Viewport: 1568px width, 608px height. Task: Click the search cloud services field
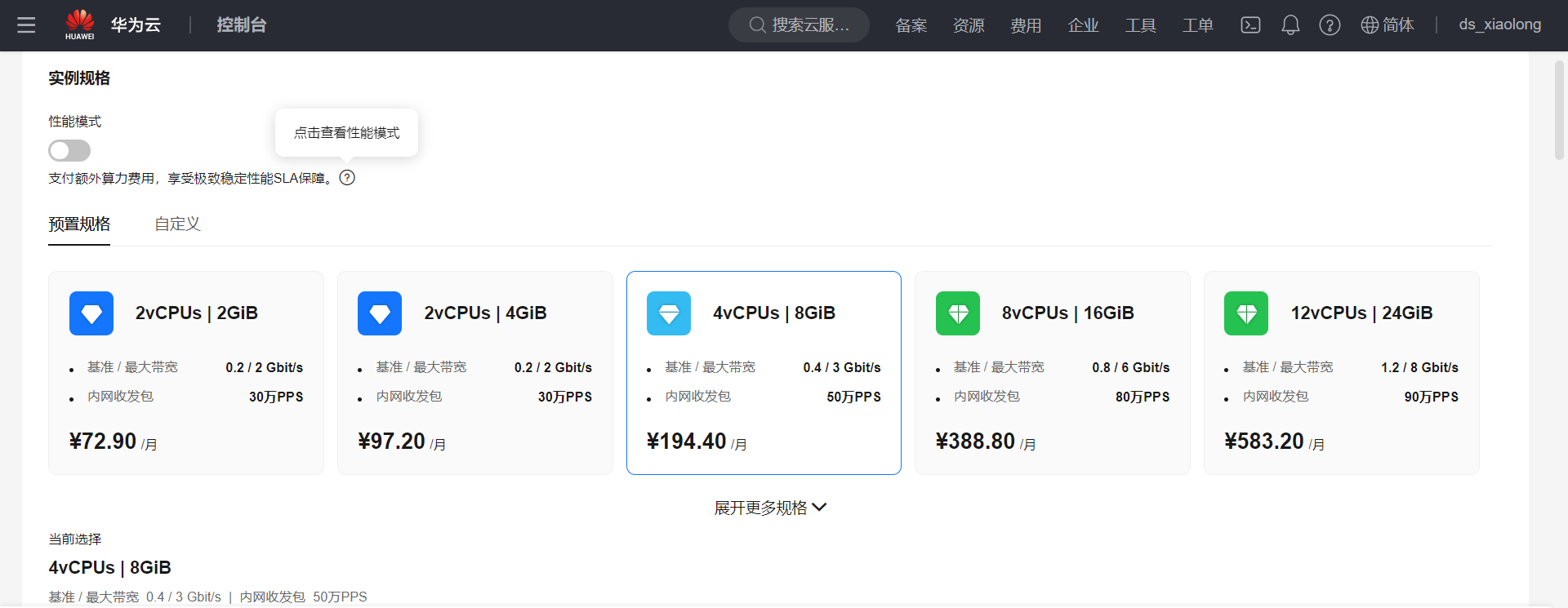[799, 25]
